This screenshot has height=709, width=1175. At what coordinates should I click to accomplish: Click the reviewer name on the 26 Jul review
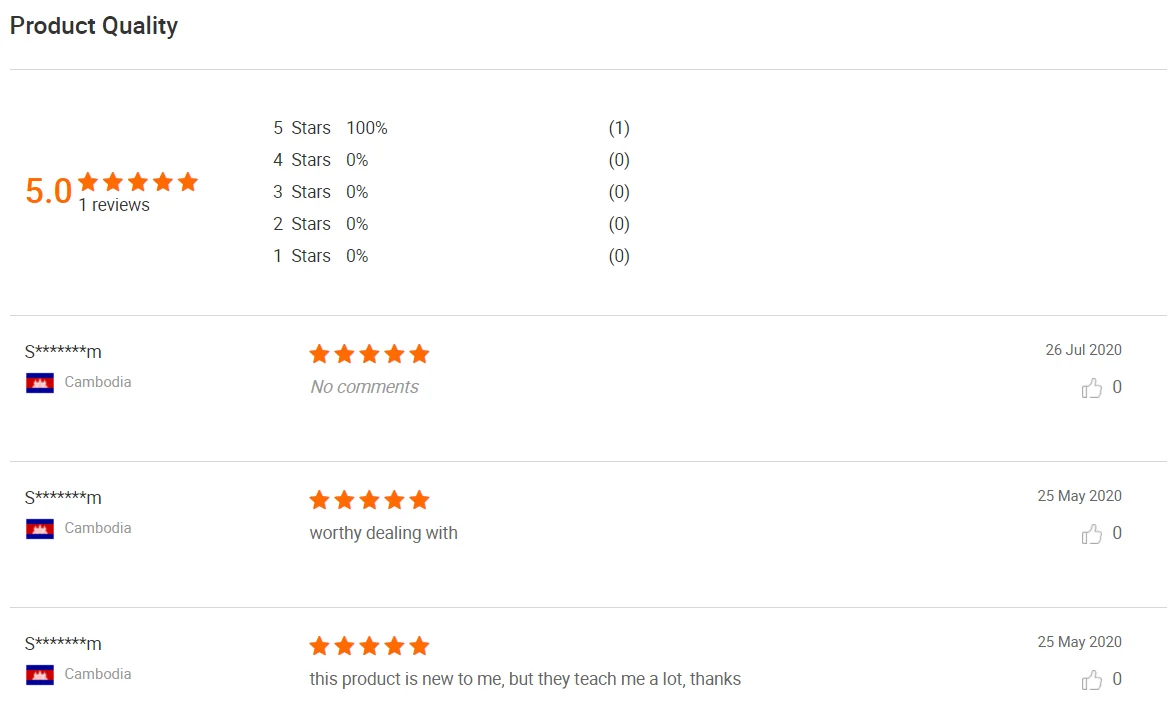click(63, 352)
